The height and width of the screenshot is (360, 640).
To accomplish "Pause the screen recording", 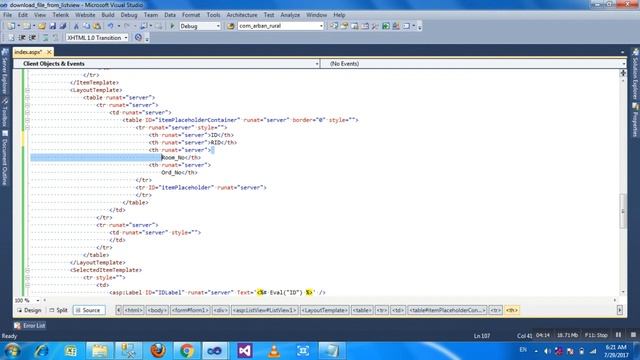I will (618, 335).
